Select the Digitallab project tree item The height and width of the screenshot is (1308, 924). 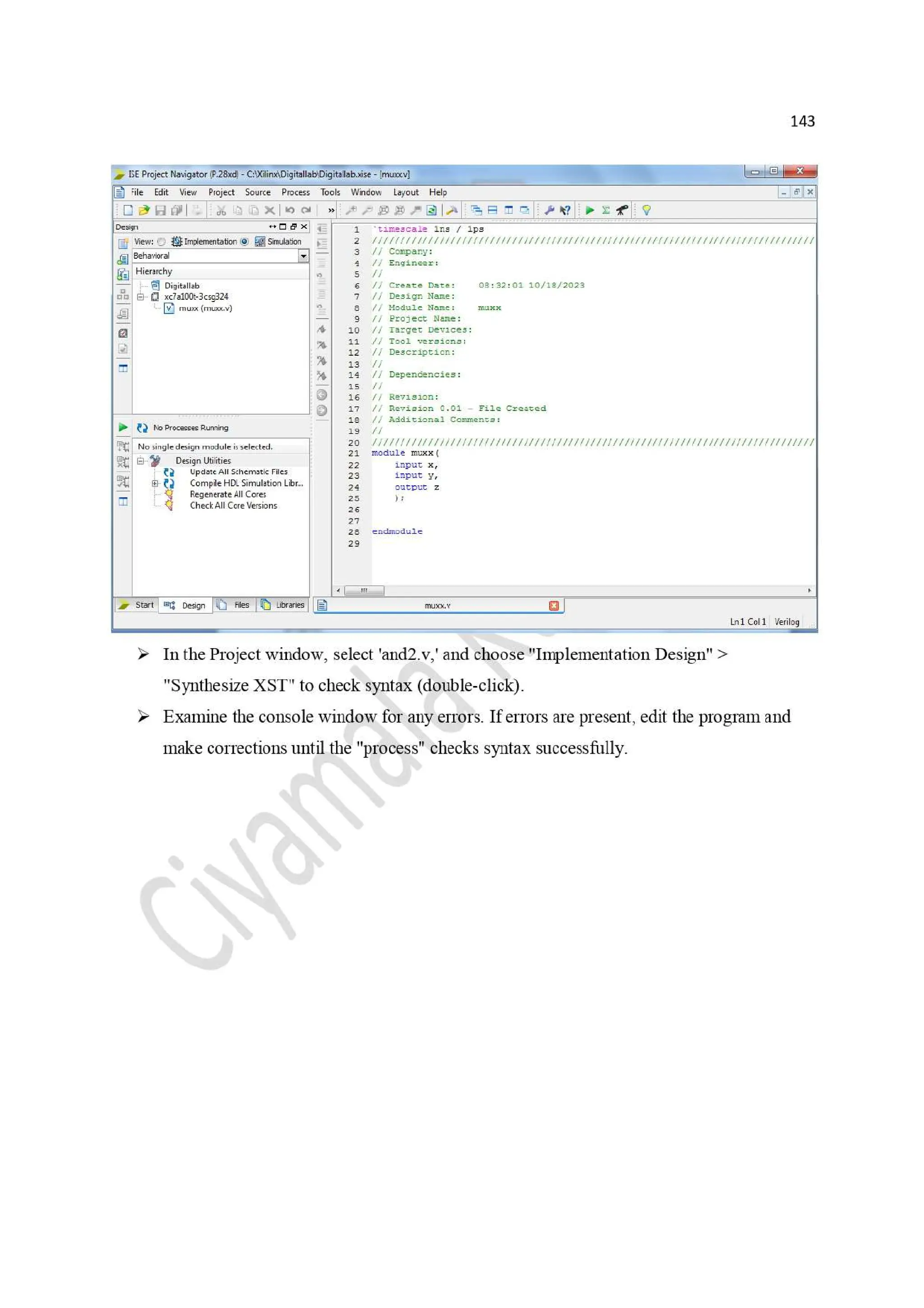(182, 286)
